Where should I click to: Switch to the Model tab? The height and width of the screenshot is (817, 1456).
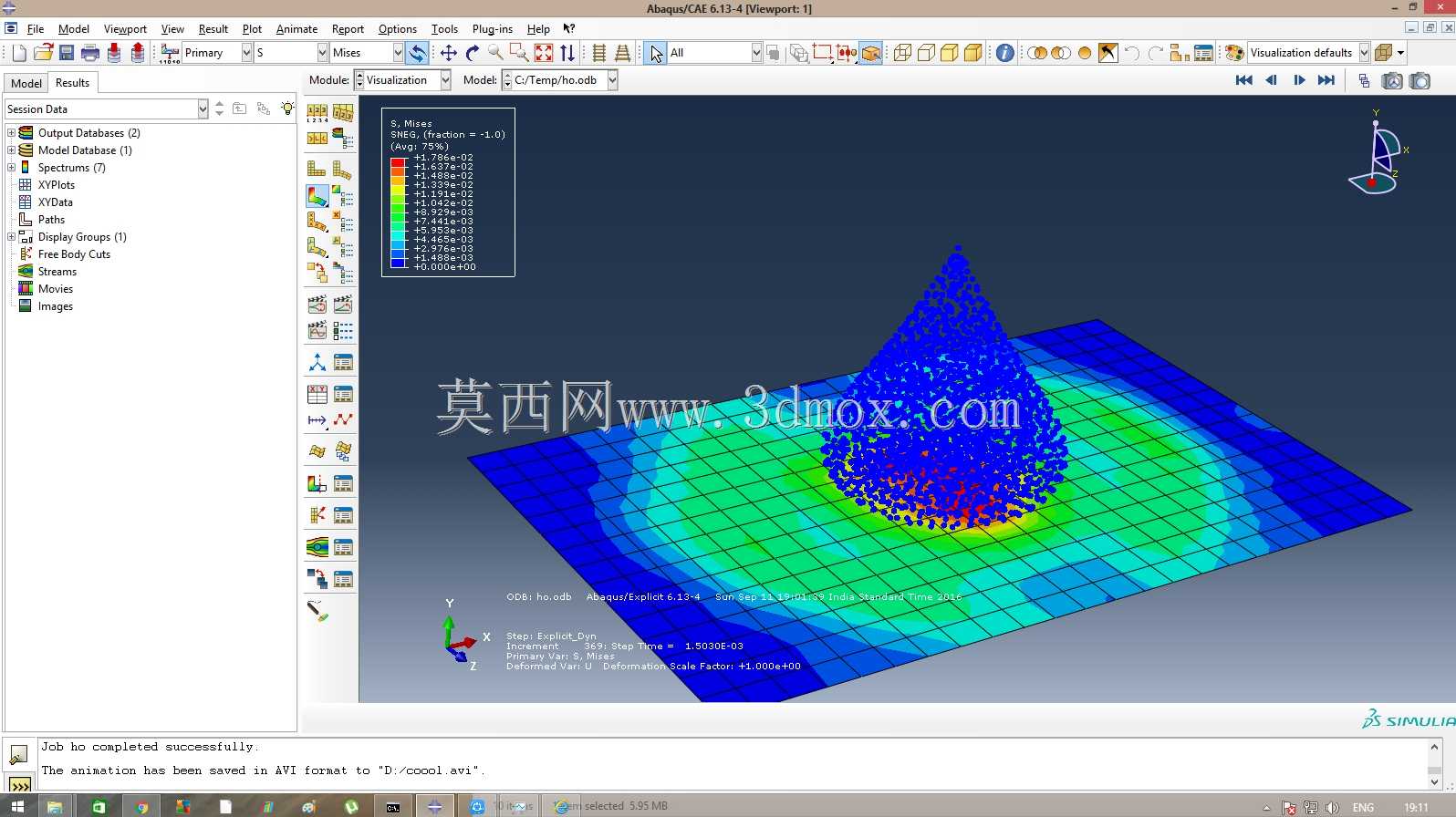click(x=26, y=83)
